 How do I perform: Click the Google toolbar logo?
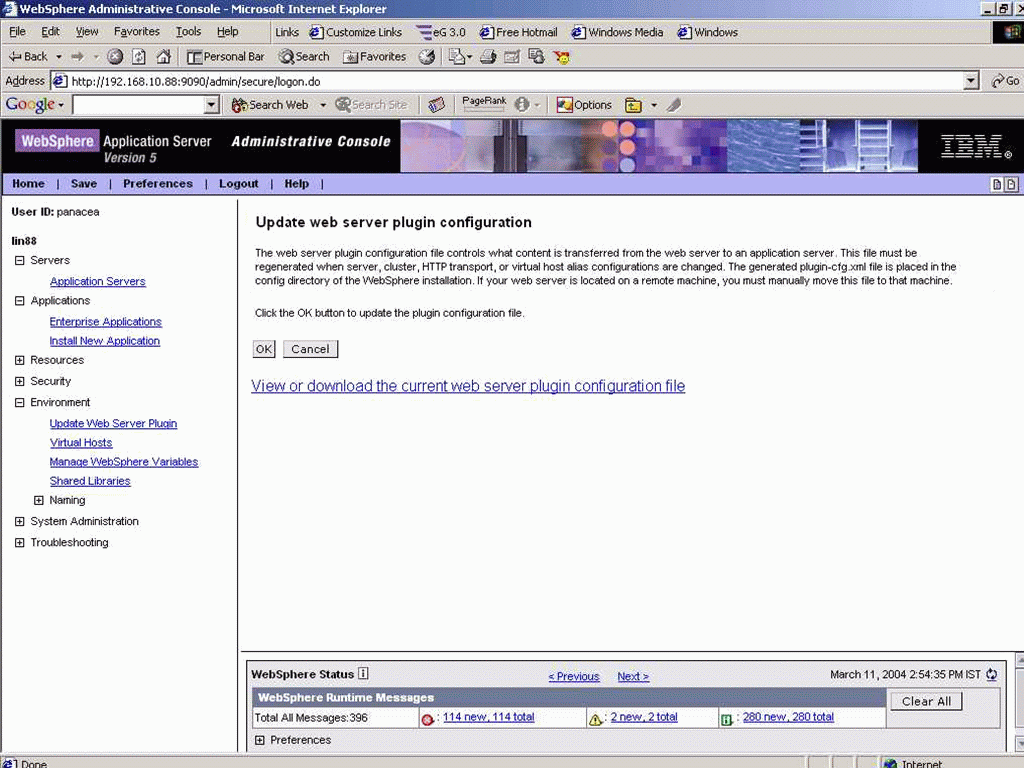click(30, 104)
